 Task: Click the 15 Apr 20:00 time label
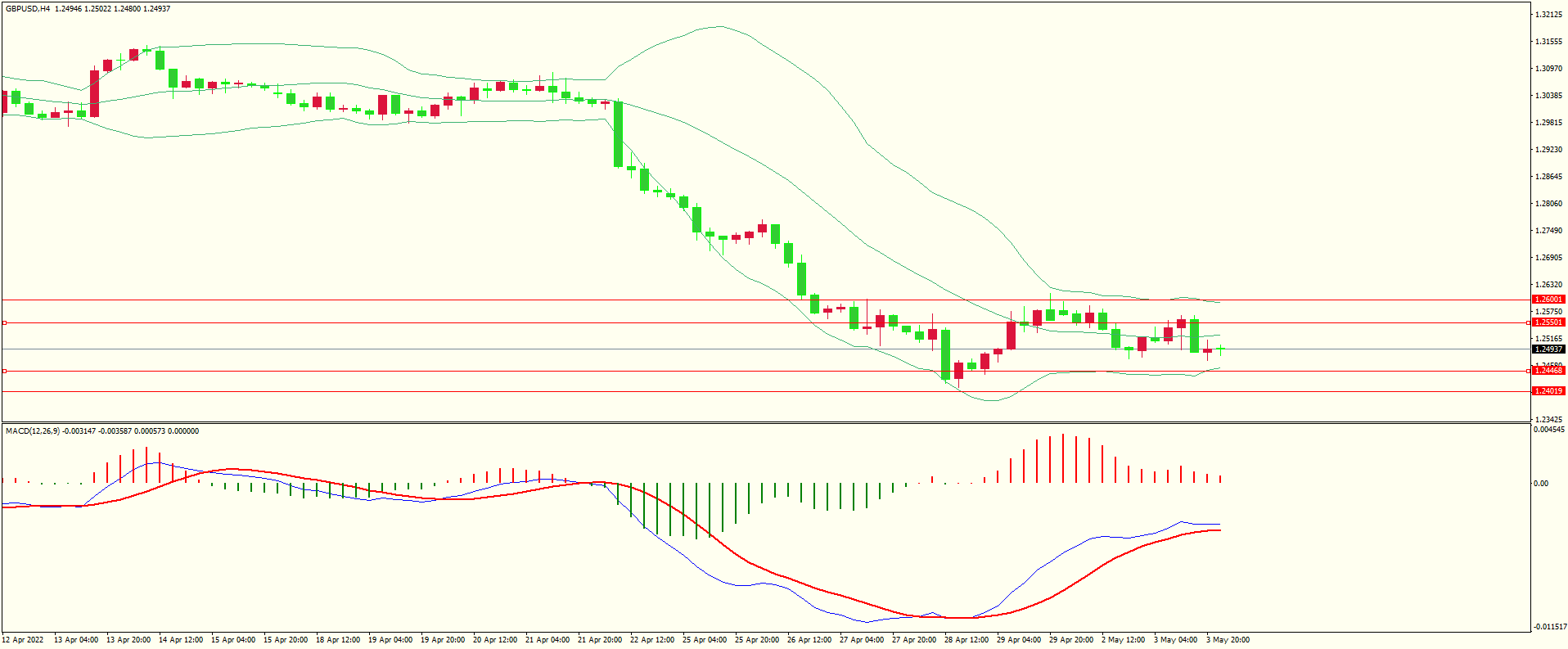pos(286,640)
